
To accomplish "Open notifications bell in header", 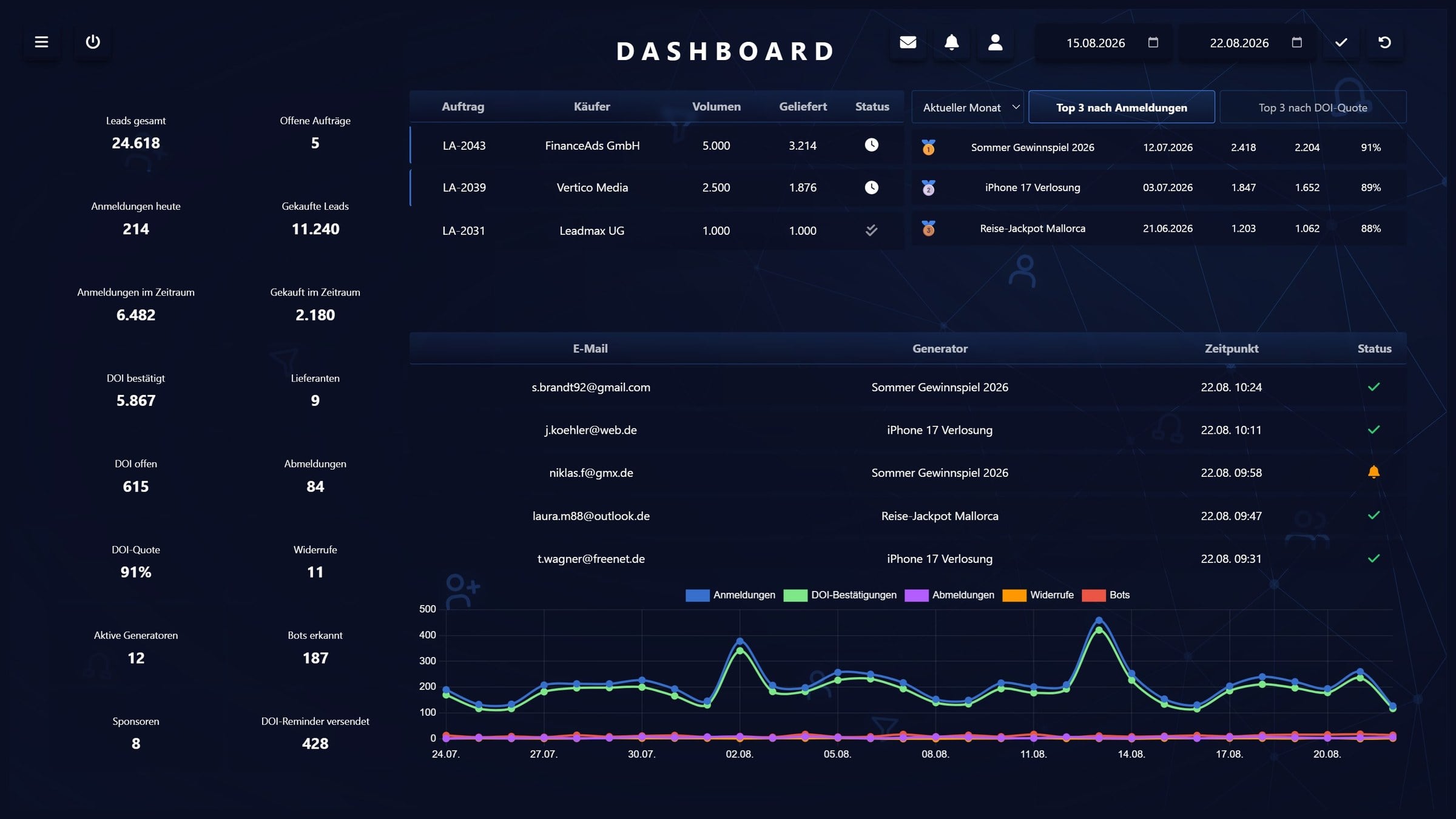I will click(951, 42).
